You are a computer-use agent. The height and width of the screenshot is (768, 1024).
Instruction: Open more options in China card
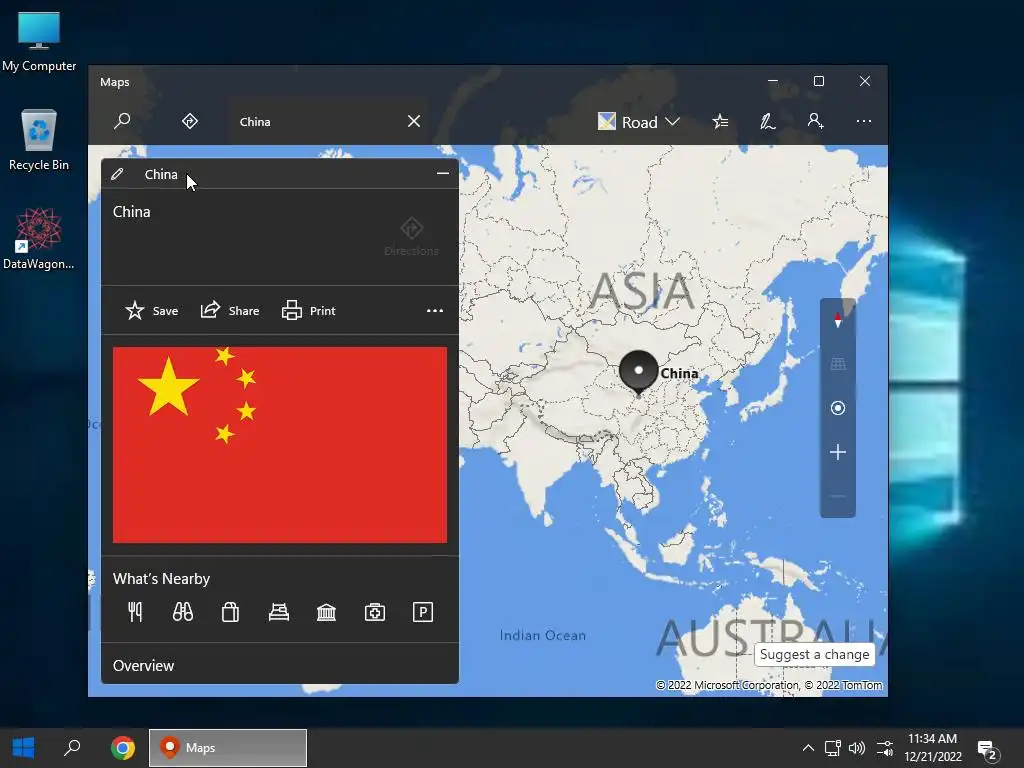coord(435,311)
